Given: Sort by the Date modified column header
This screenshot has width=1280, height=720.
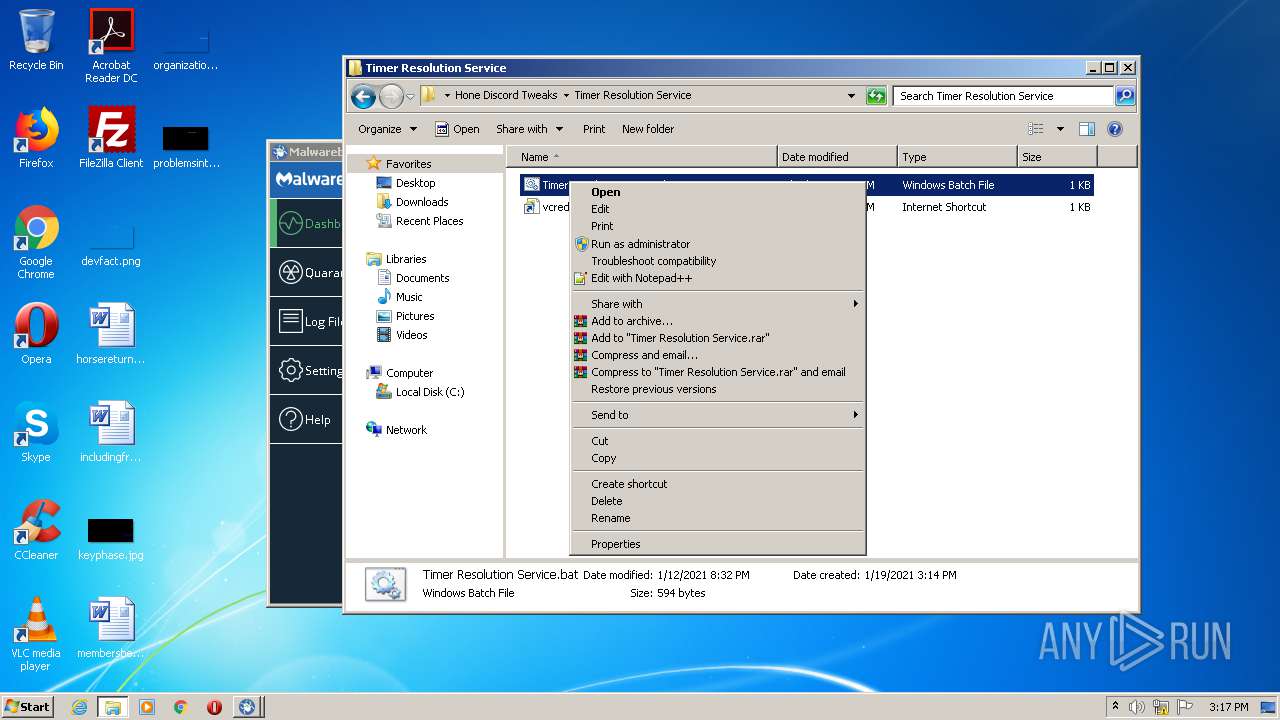Looking at the screenshot, I should pos(837,157).
